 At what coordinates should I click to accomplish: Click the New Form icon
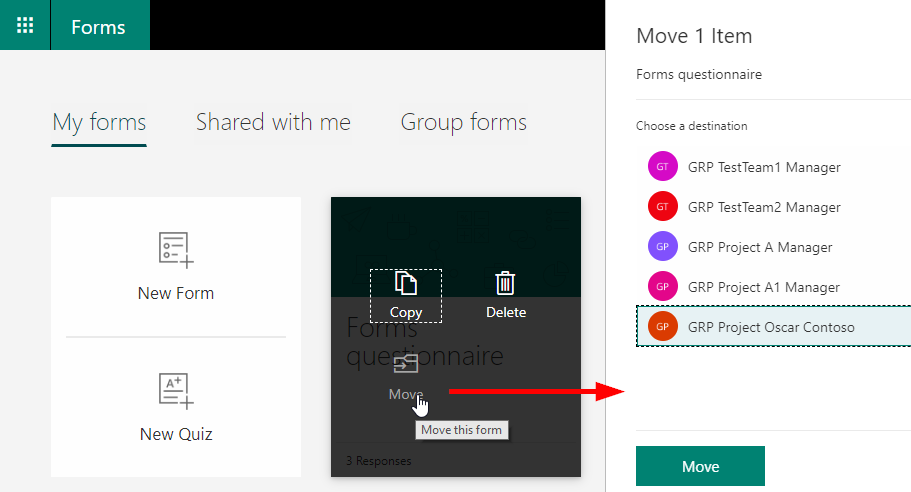click(x=176, y=250)
